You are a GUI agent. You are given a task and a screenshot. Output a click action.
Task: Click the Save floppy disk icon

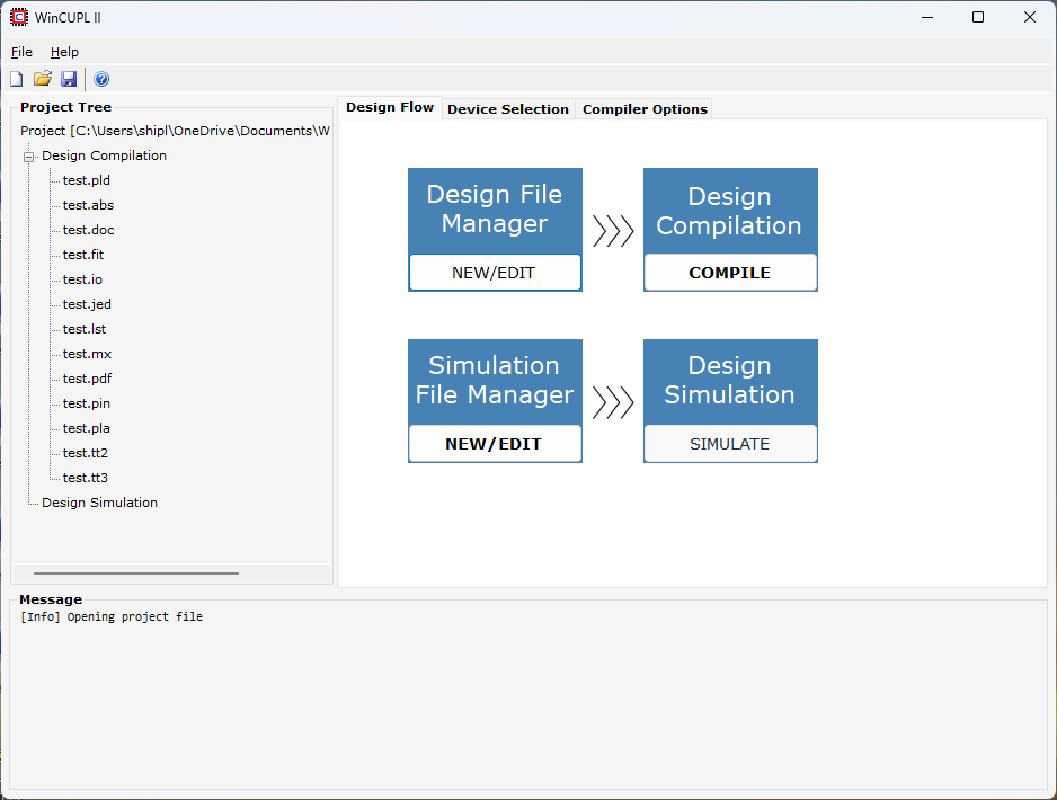[69, 80]
